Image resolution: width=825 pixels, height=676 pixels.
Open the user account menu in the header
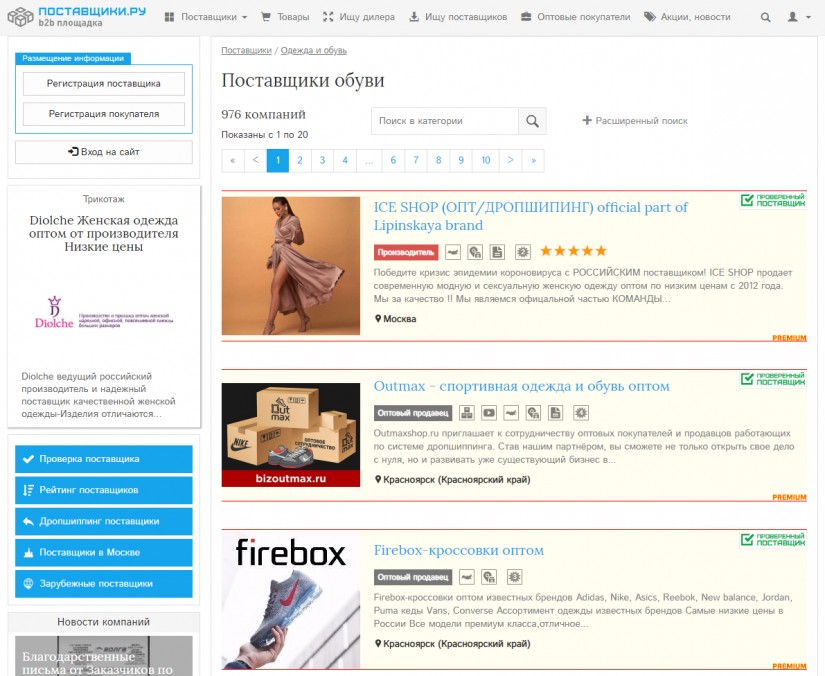(798, 17)
